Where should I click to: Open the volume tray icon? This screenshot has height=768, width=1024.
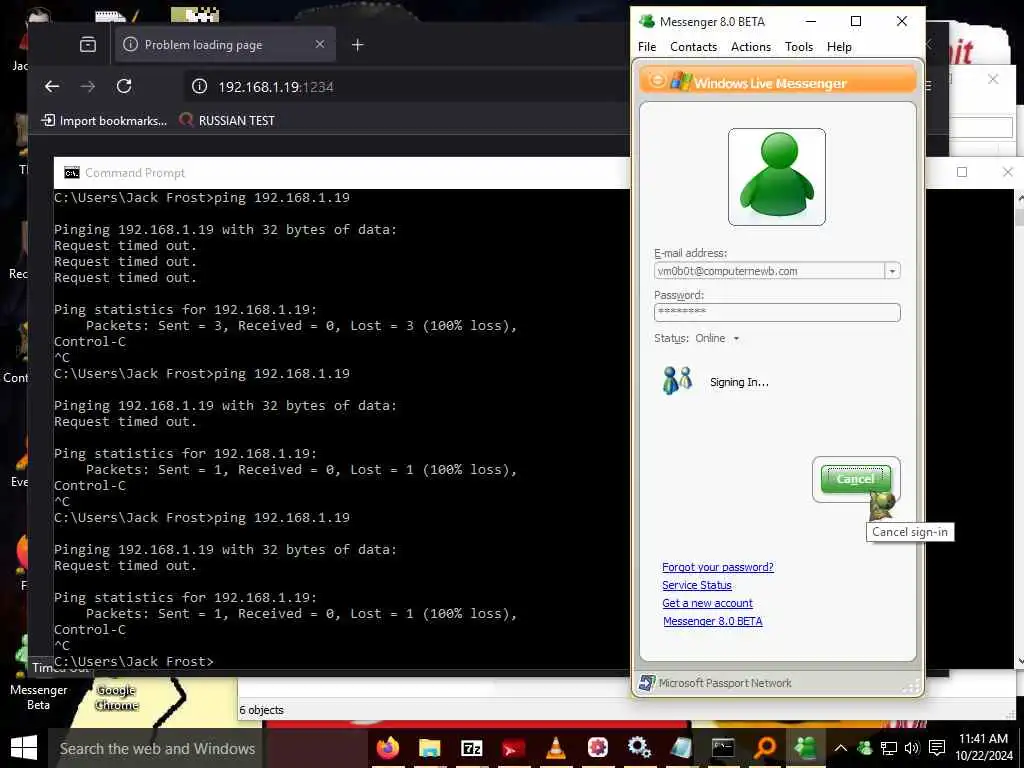coord(912,748)
